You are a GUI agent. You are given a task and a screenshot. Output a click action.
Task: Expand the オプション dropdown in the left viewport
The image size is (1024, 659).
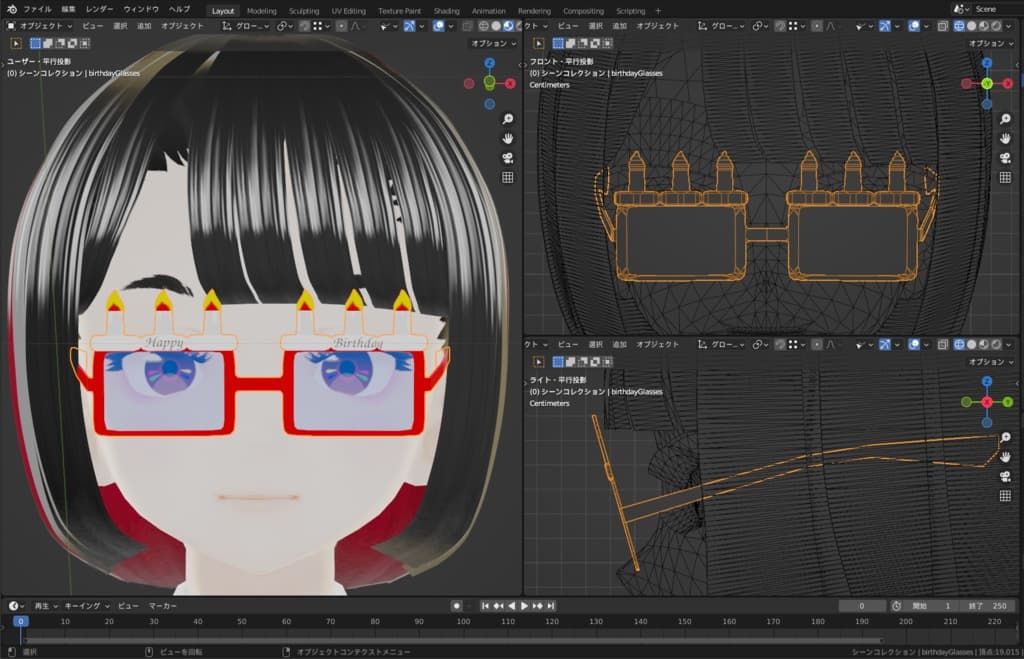492,43
